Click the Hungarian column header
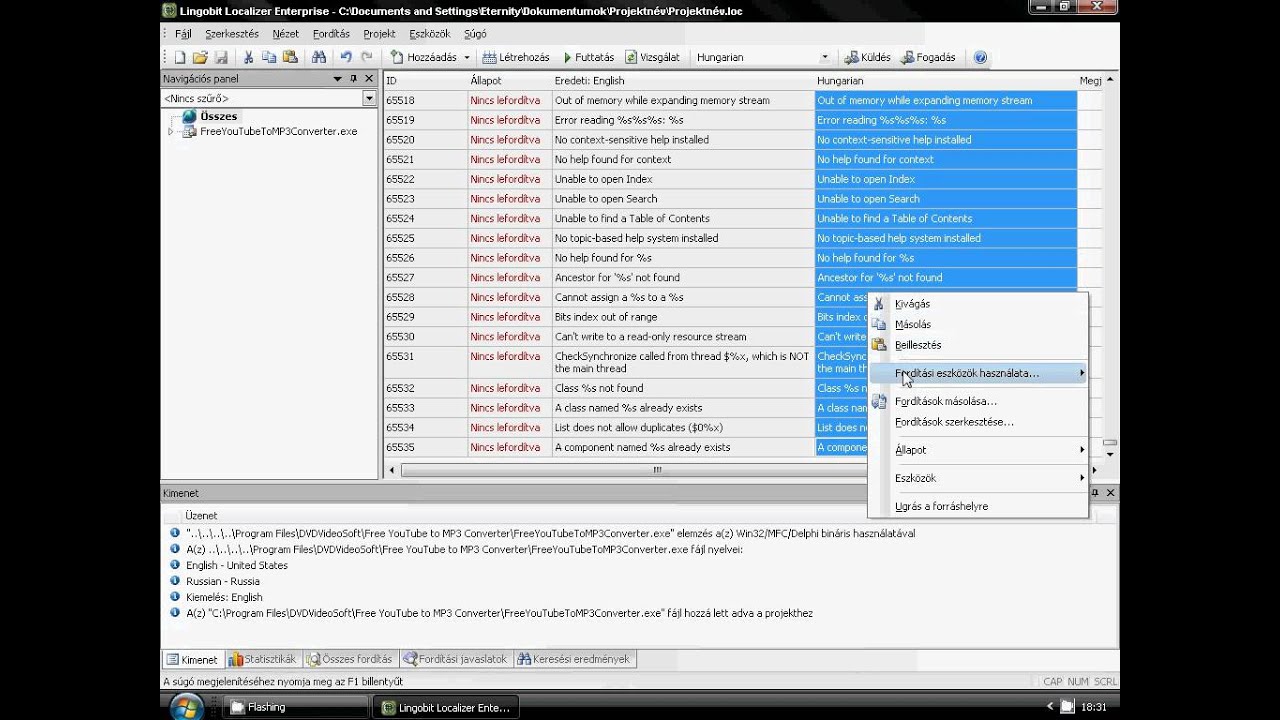1280x720 pixels. pos(945,80)
